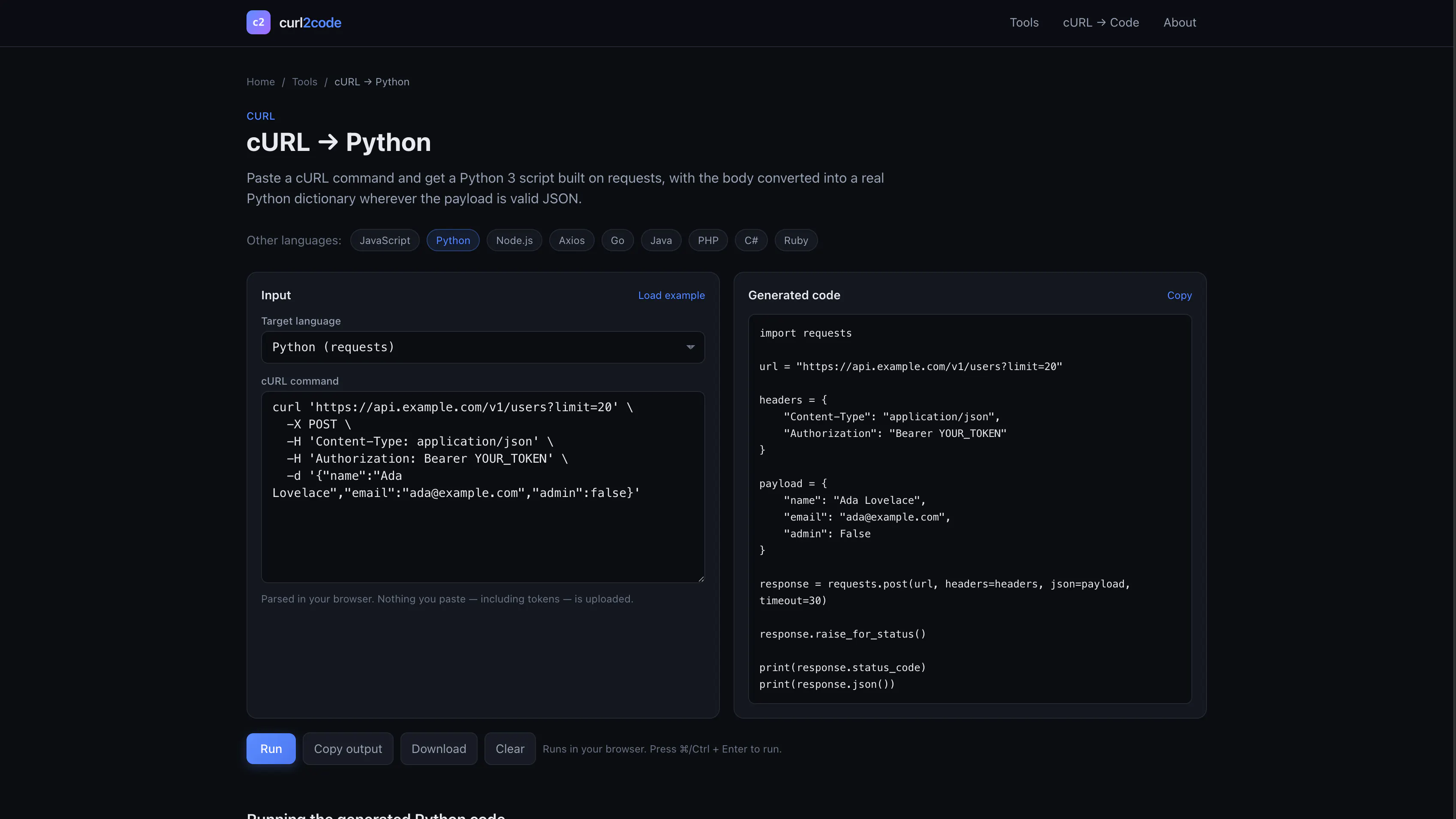
Task: Click the cURL → Python breadcrumb text
Action: pos(372,82)
